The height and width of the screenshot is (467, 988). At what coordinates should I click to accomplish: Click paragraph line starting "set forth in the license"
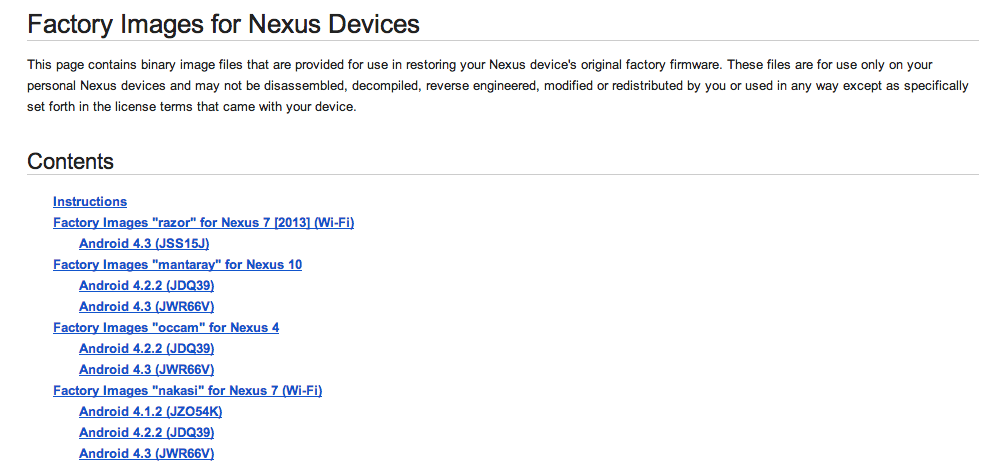tap(191, 107)
